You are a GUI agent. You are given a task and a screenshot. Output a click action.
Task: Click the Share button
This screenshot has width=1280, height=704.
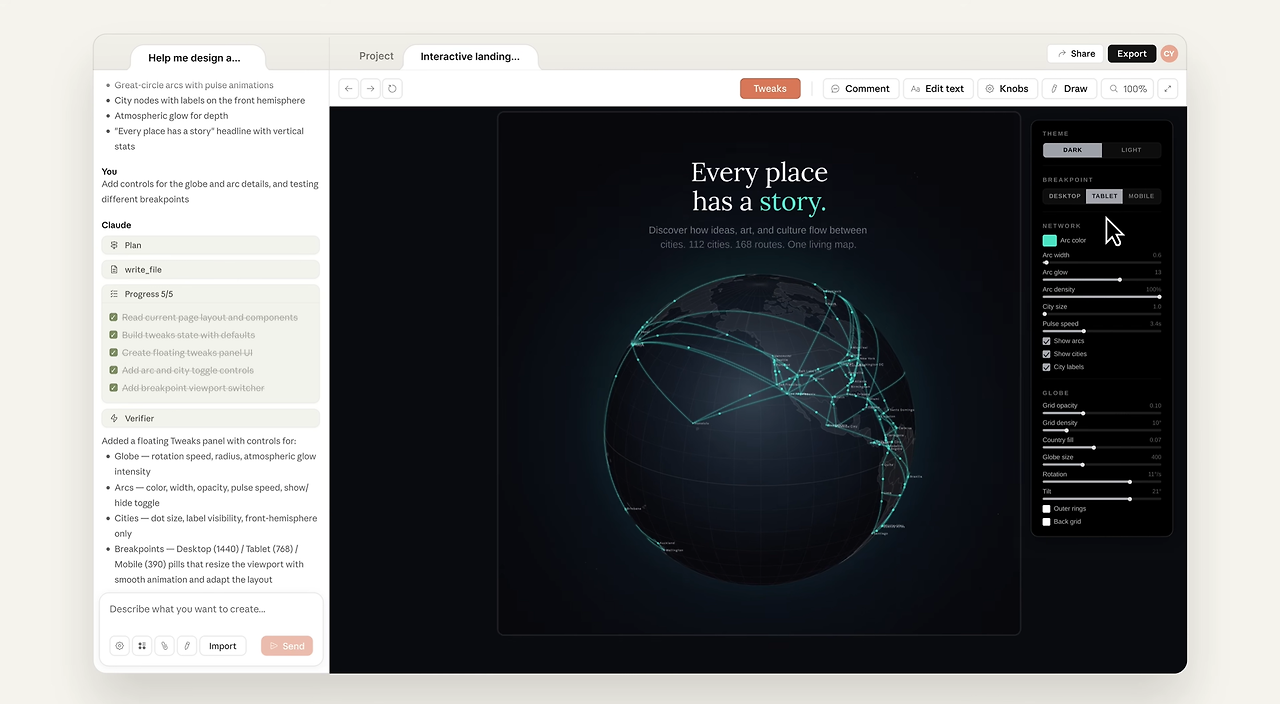pos(1076,54)
